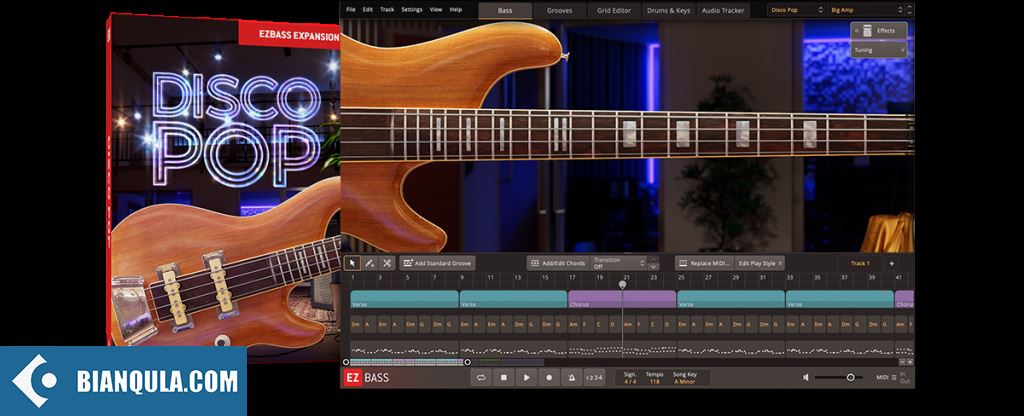The image size is (1024, 416).
Task: Open the Edit menu
Action: pos(368,10)
